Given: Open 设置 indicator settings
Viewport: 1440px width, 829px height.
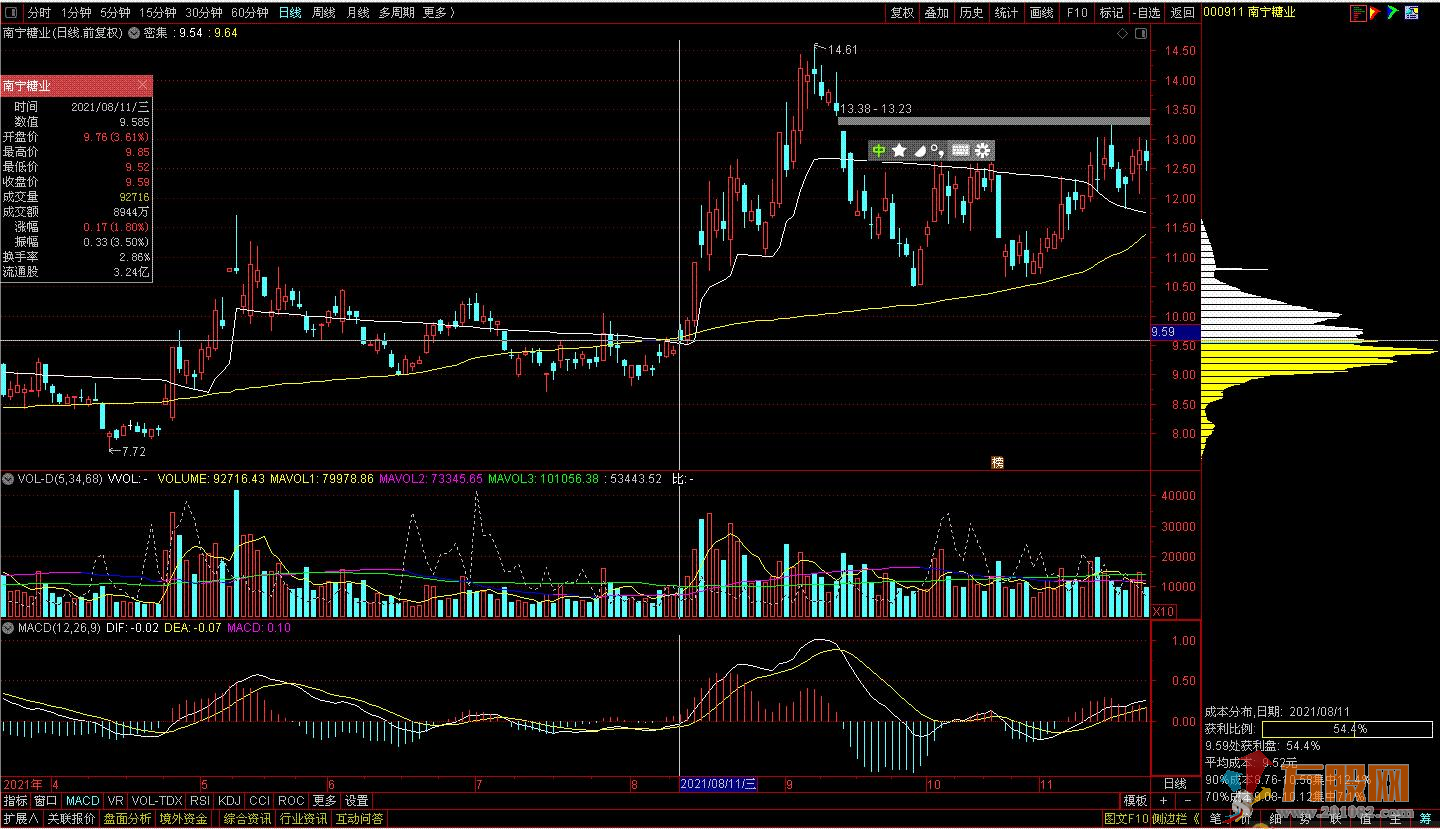Looking at the screenshot, I should 357,801.
